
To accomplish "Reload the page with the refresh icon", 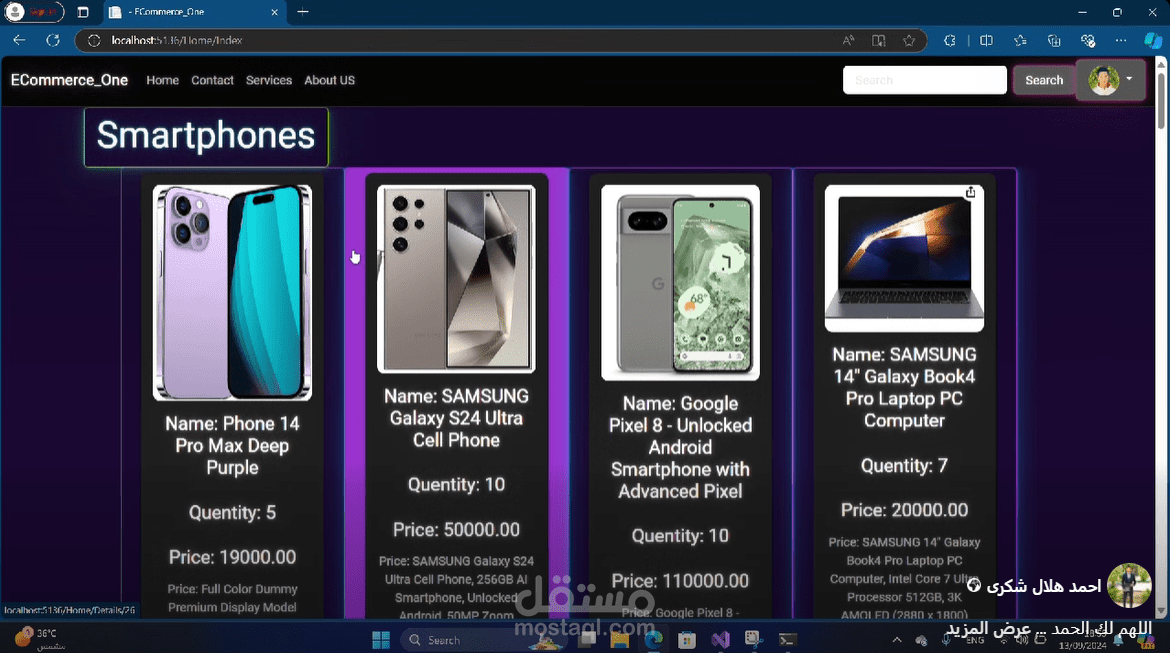I will 53,40.
